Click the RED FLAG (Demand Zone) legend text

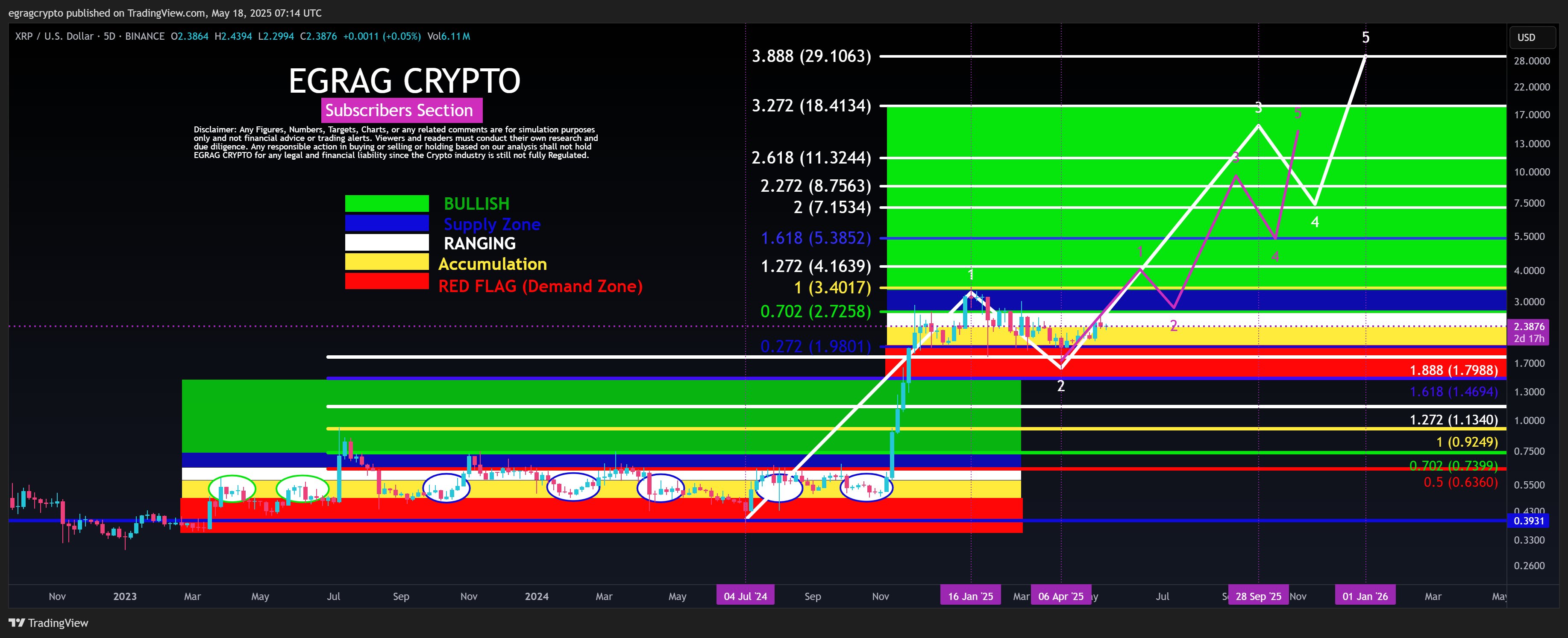click(540, 286)
